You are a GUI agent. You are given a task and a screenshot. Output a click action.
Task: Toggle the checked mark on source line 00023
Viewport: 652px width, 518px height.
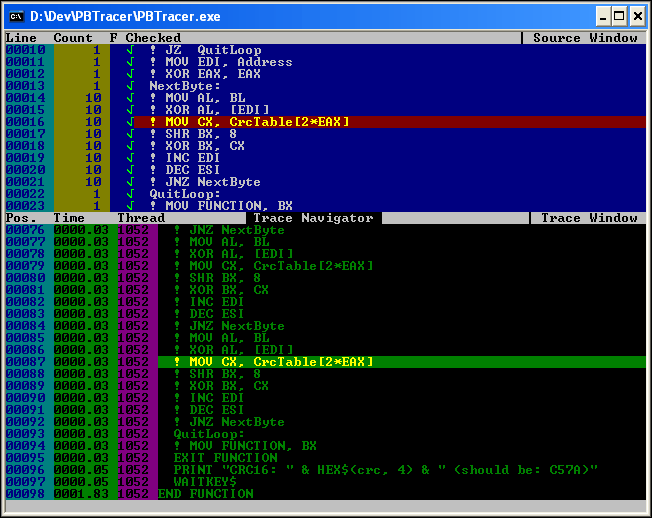coord(130,206)
